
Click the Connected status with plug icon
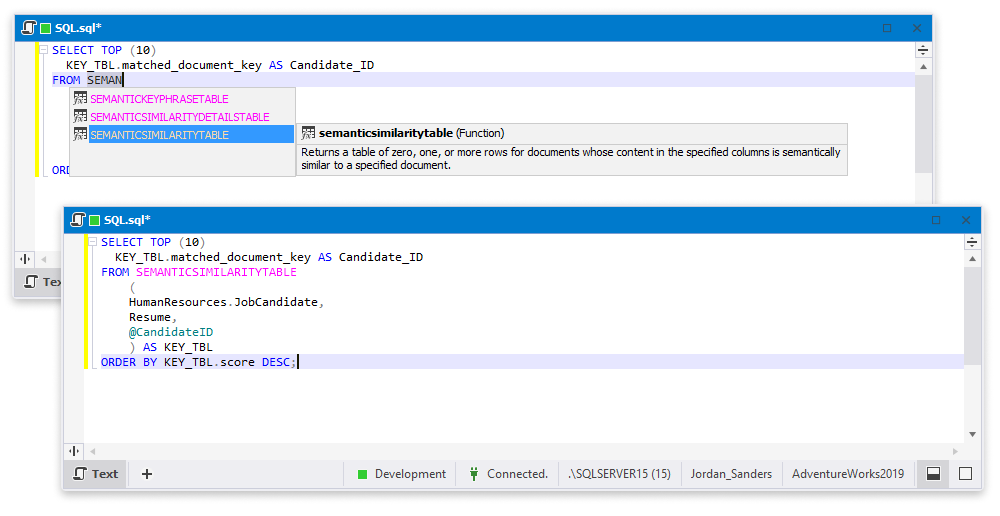point(508,474)
